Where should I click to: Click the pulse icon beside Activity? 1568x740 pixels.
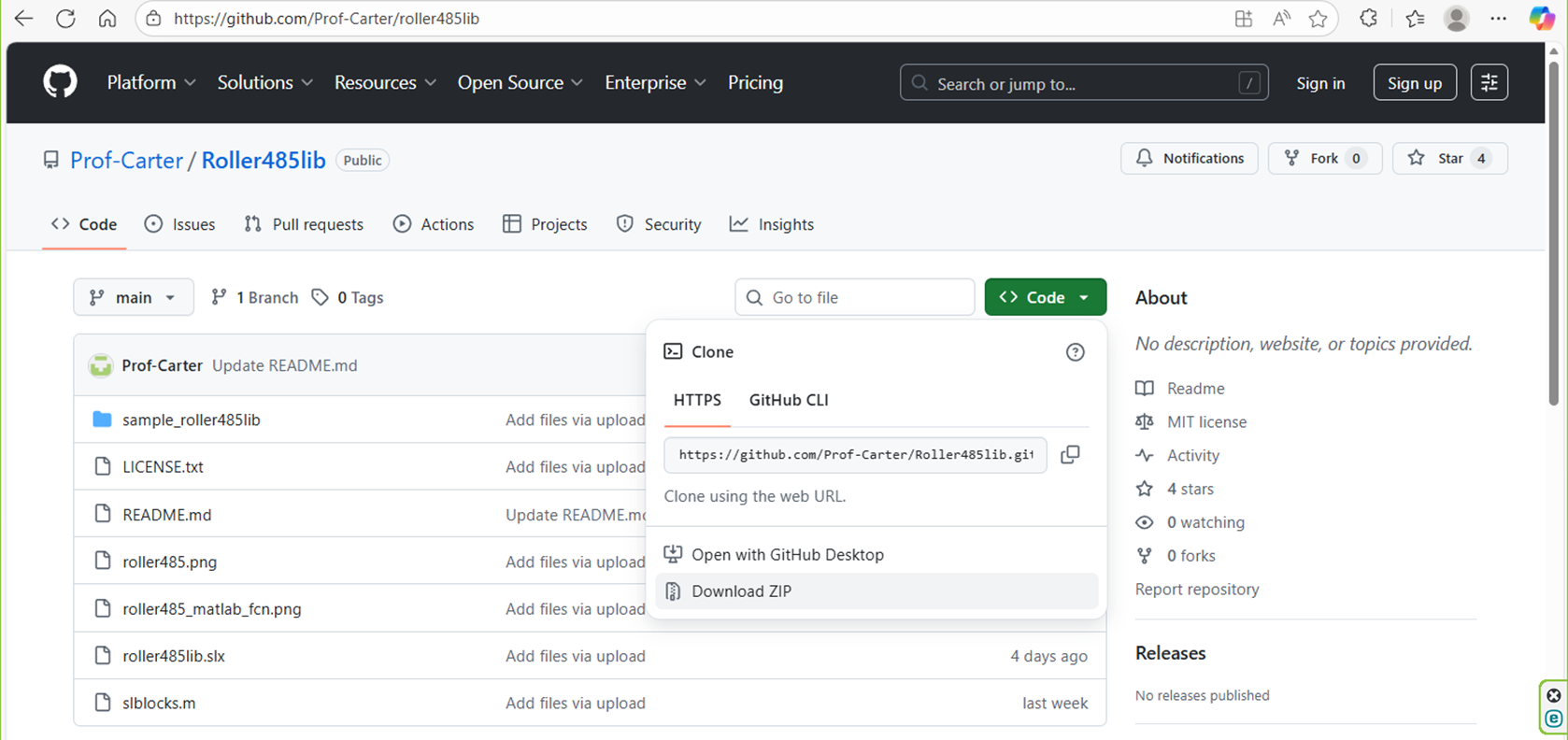[x=1145, y=455]
